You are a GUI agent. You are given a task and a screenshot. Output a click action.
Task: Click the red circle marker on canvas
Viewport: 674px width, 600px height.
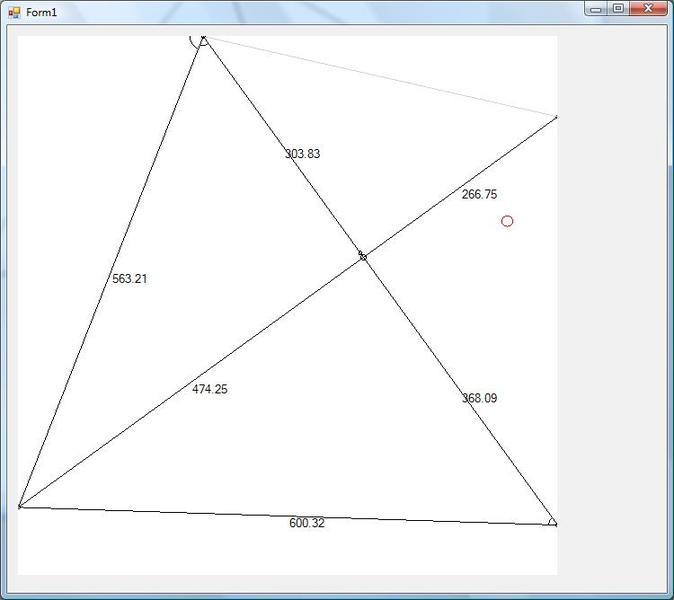[x=507, y=221]
